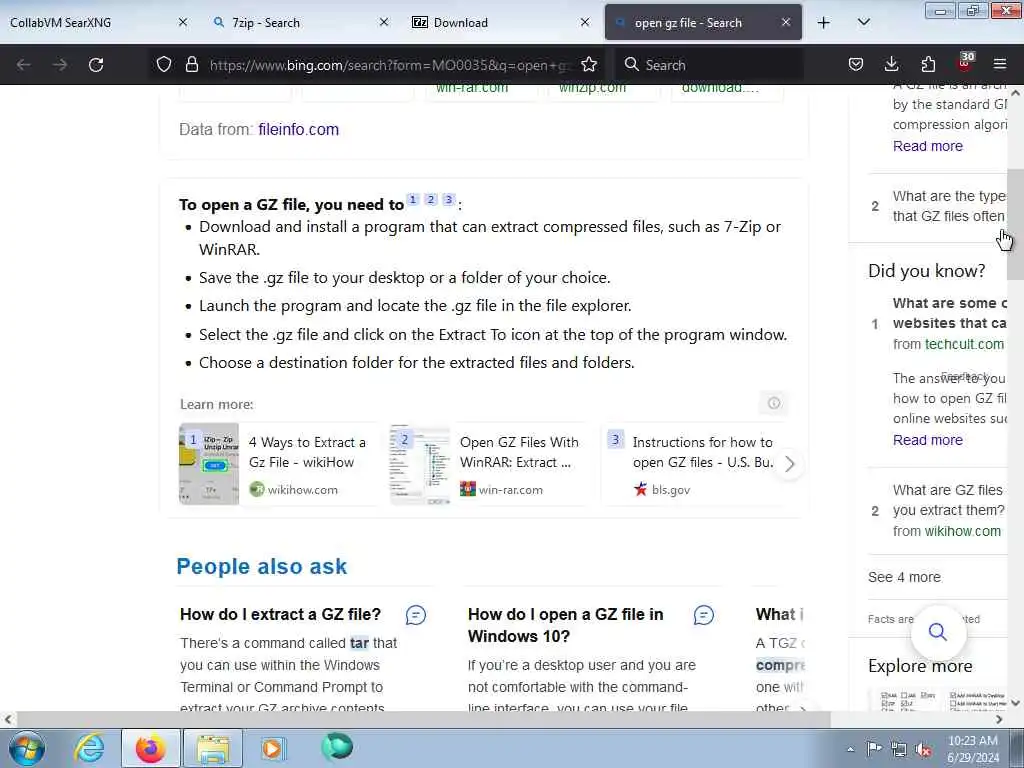Click Read more under the techcult answer
The width and height of the screenshot is (1024, 768).
point(927,440)
